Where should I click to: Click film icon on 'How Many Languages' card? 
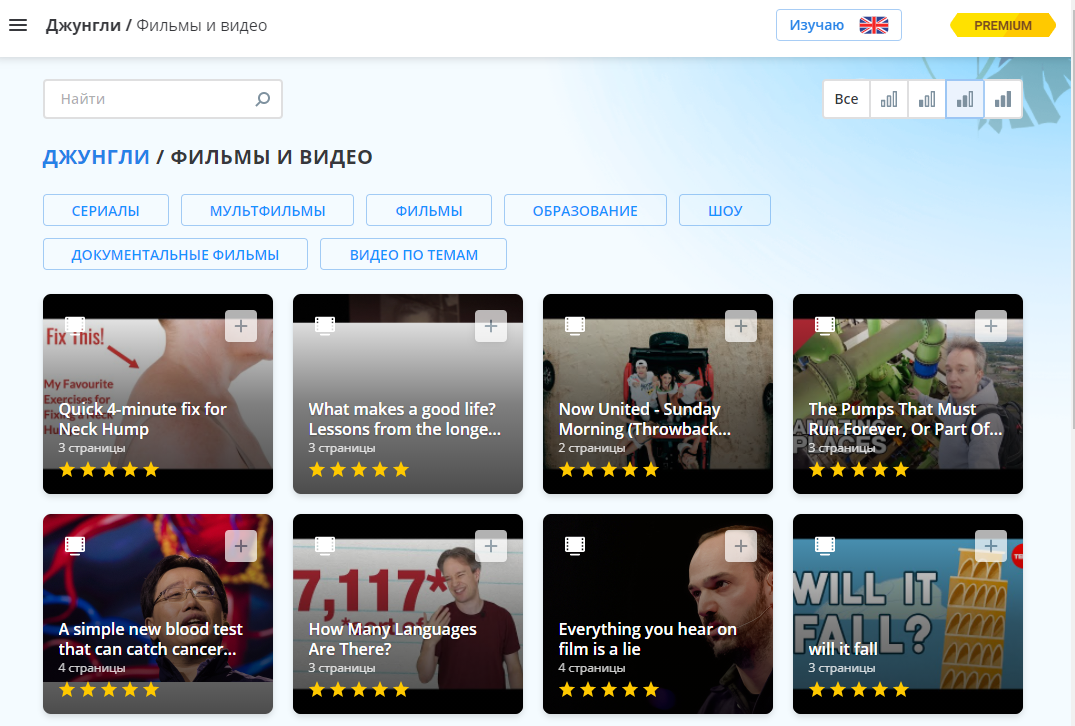pos(325,545)
